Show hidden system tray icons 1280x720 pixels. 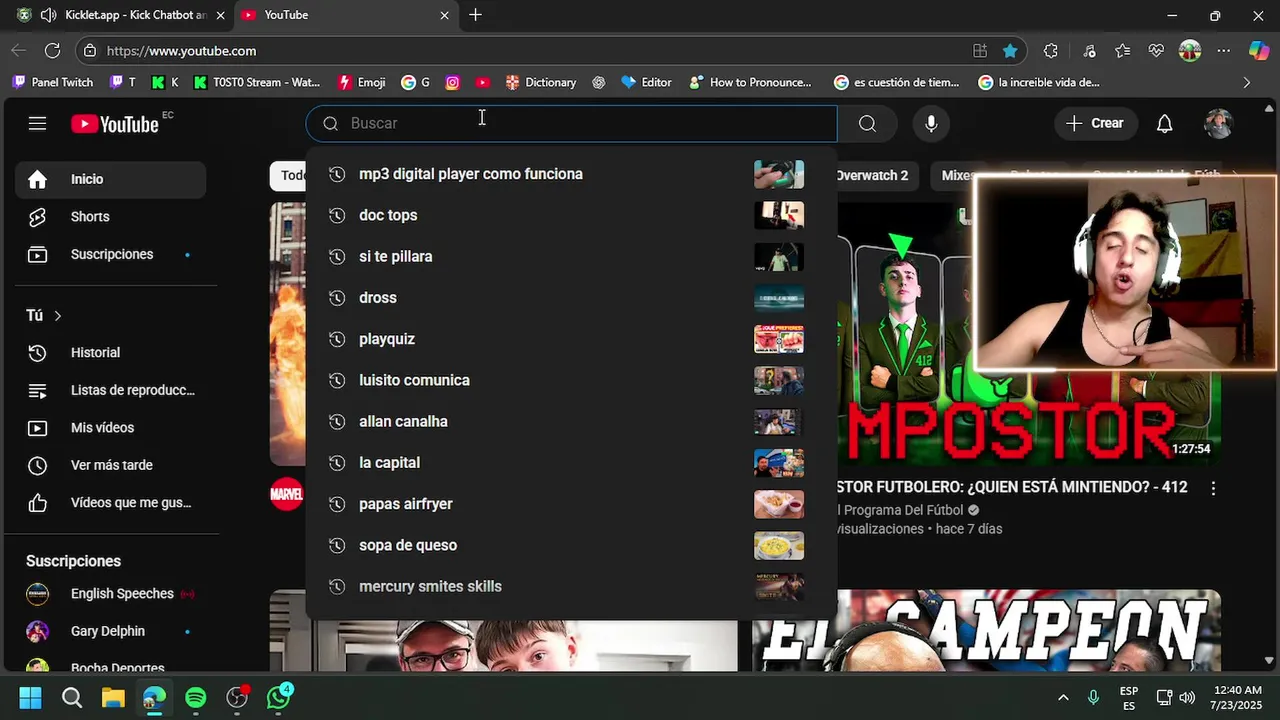pos(1063,697)
